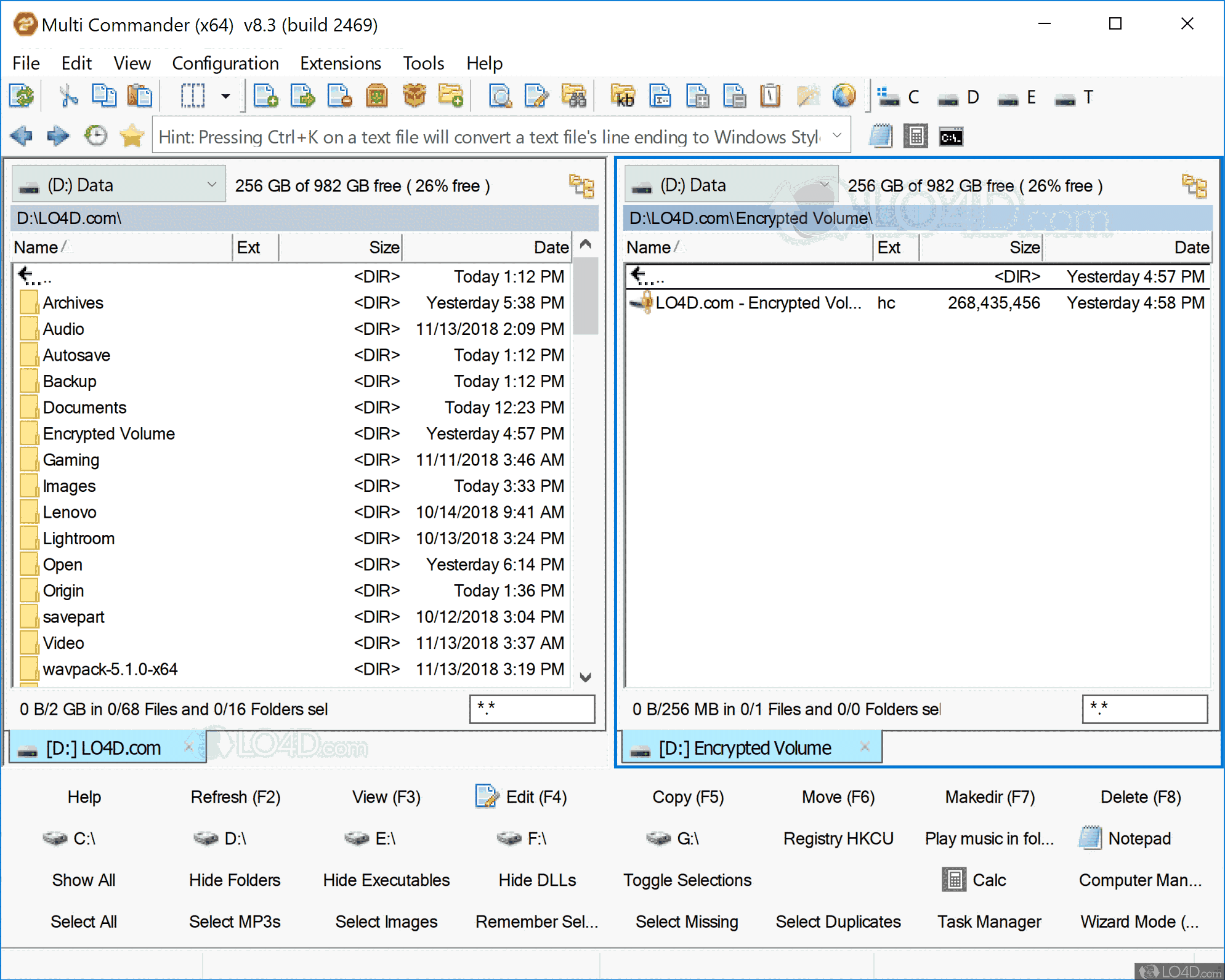Open the FTP globe icon on the toolbar
This screenshot has height=980, width=1225.
click(x=843, y=96)
